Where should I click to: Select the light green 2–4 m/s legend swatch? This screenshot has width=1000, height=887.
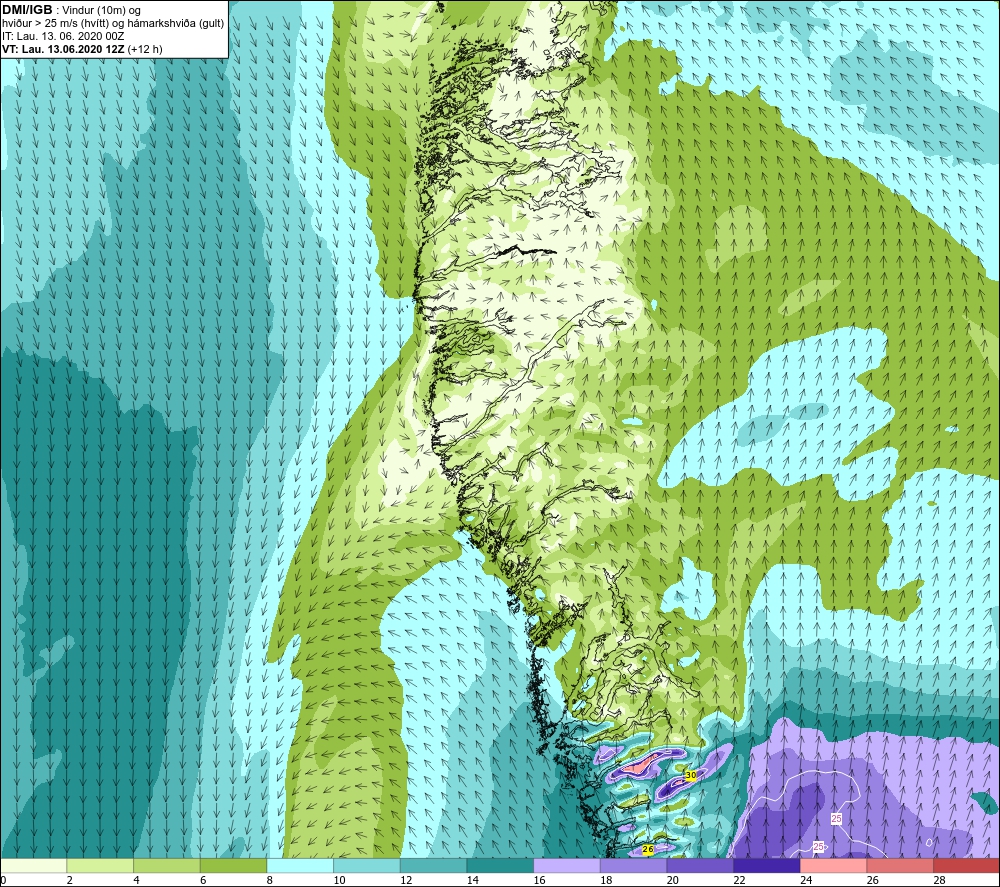click(100, 865)
